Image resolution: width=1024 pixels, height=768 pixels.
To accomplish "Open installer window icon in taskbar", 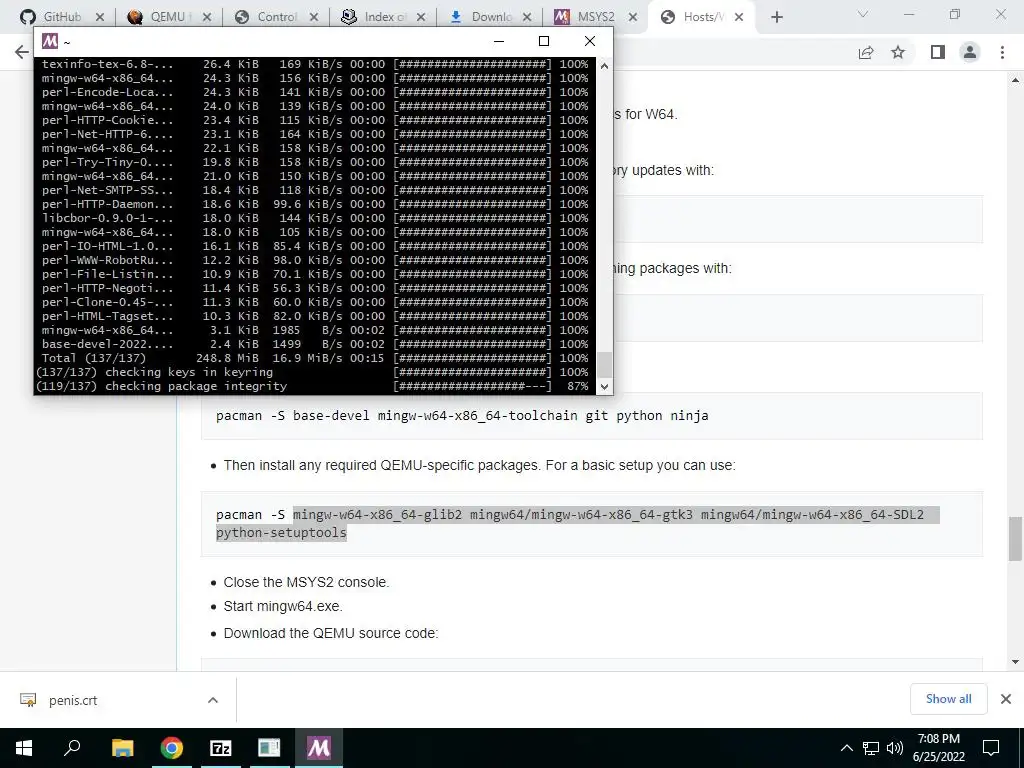I will [269, 748].
